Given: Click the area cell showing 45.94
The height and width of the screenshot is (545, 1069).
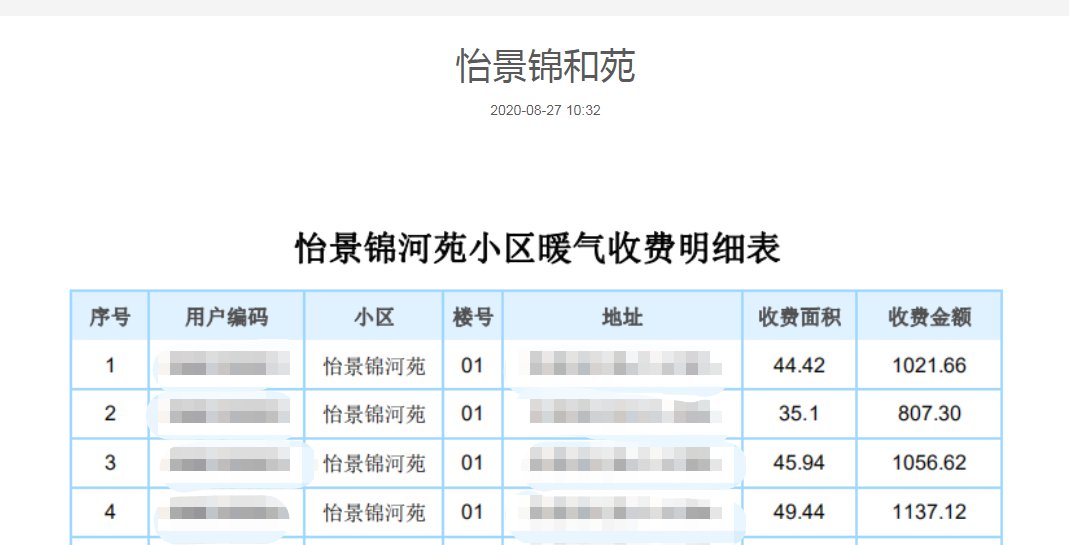Looking at the screenshot, I should (x=799, y=463).
